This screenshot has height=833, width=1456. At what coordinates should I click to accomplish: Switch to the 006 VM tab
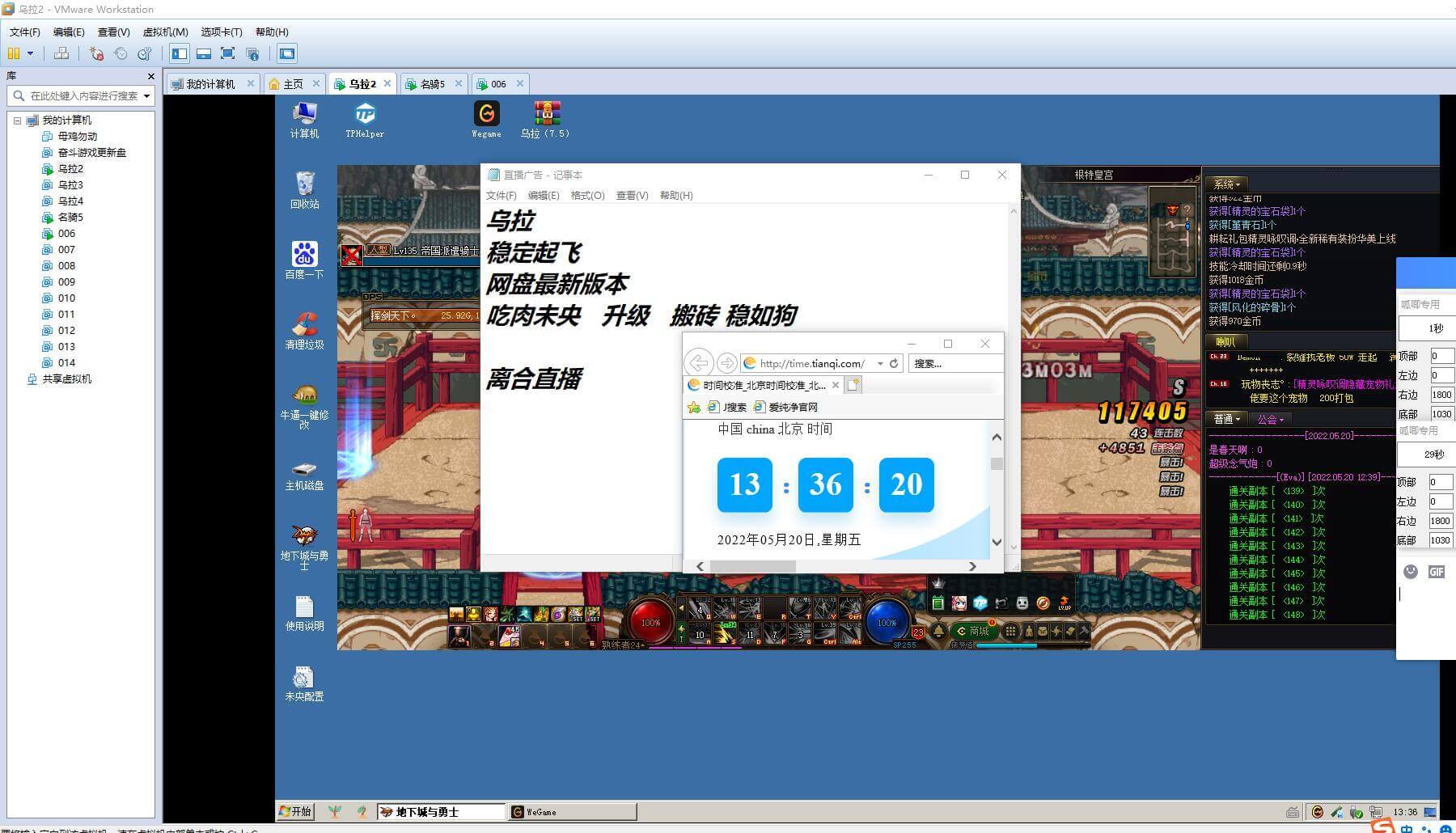(x=498, y=84)
